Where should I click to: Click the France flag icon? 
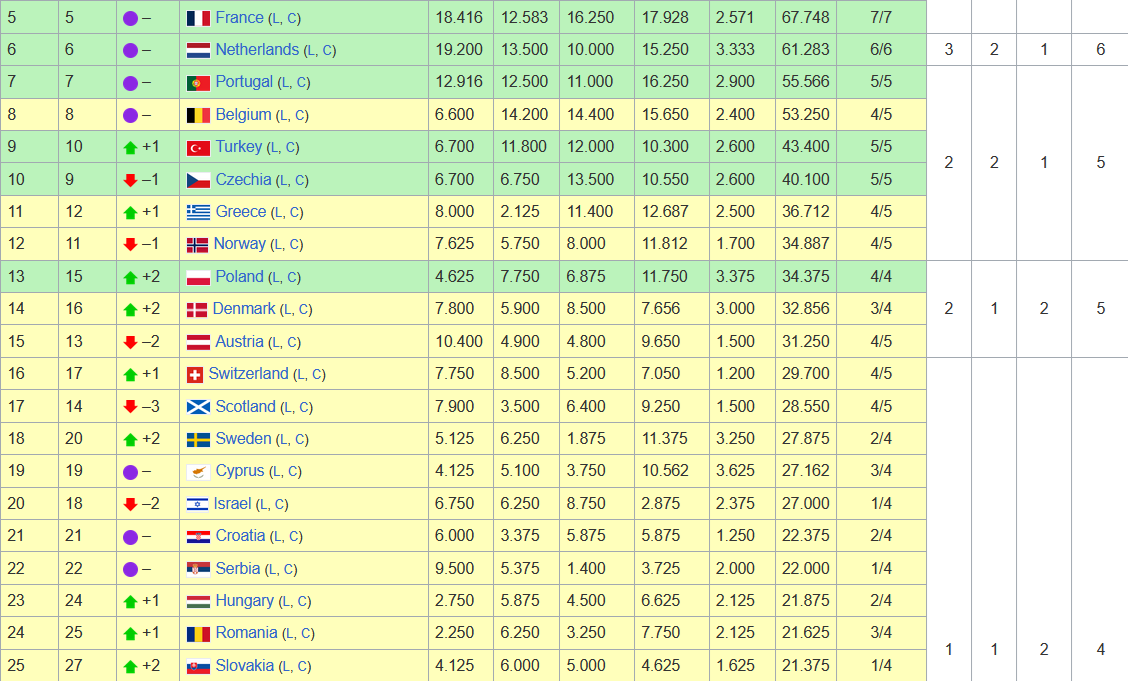(198, 18)
